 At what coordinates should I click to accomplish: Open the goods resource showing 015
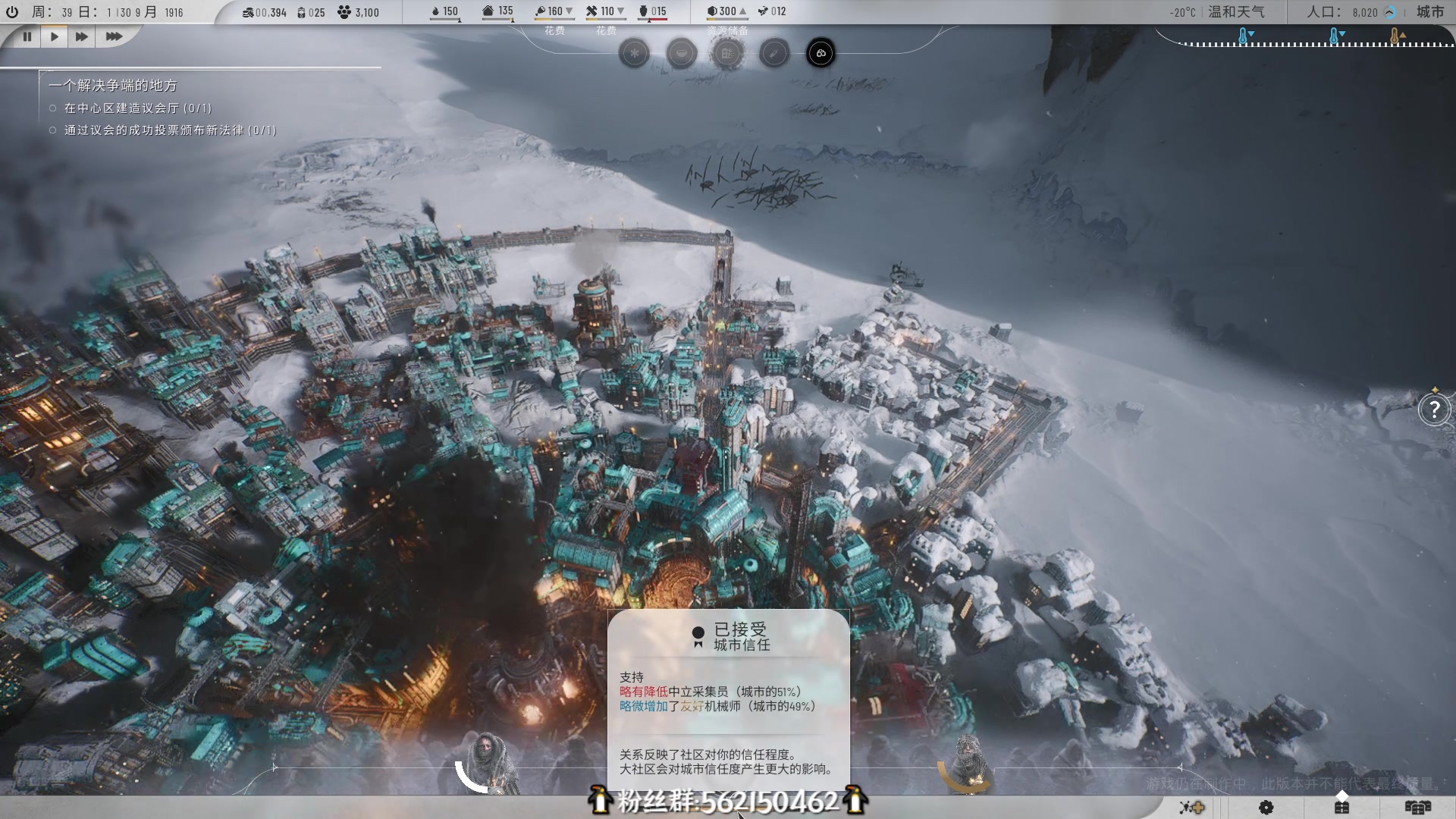pyautogui.click(x=653, y=11)
